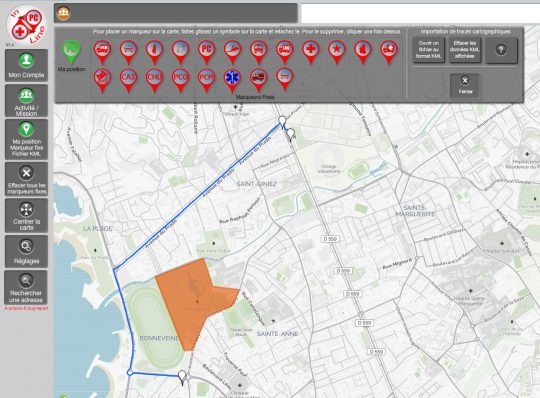Click the SAINTE-ANNE map label
540x398 pixels.
278,334
